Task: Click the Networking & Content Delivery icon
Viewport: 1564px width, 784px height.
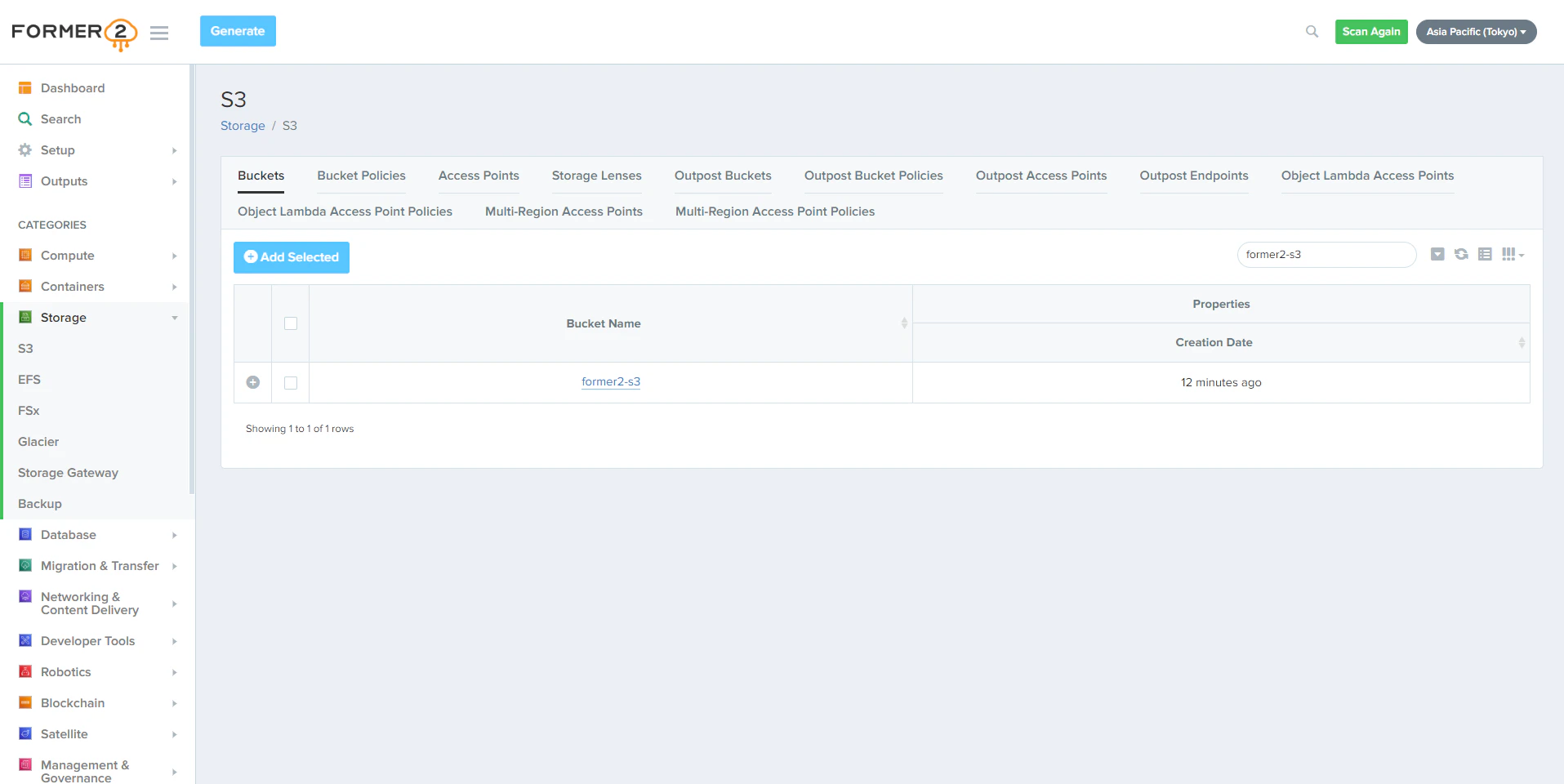Action: click(x=25, y=596)
